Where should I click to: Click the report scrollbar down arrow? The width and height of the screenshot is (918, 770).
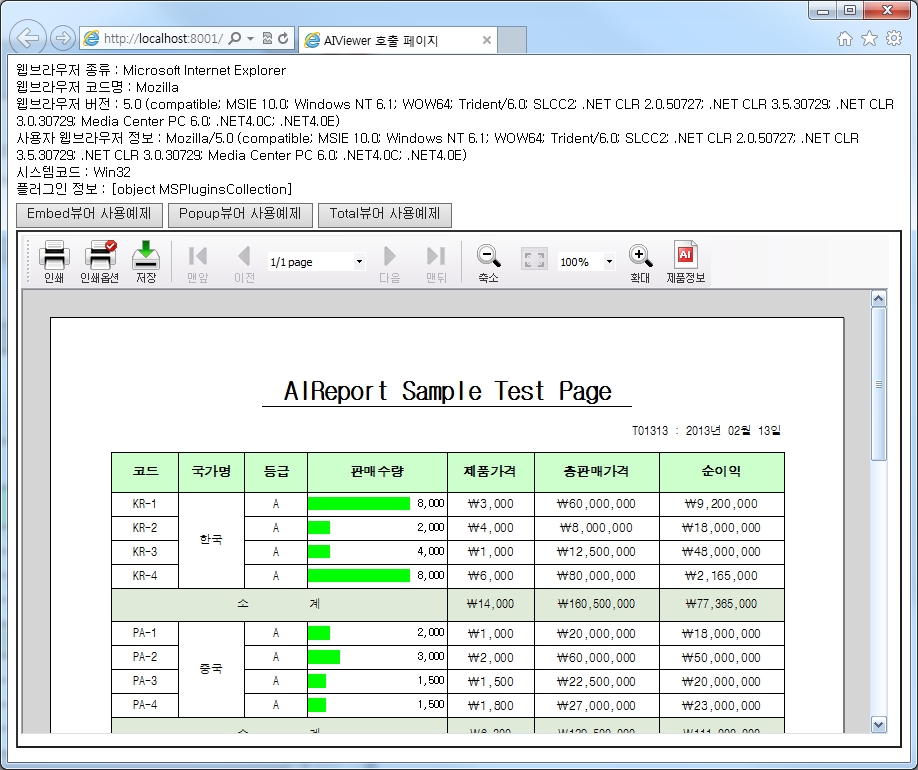click(878, 724)
